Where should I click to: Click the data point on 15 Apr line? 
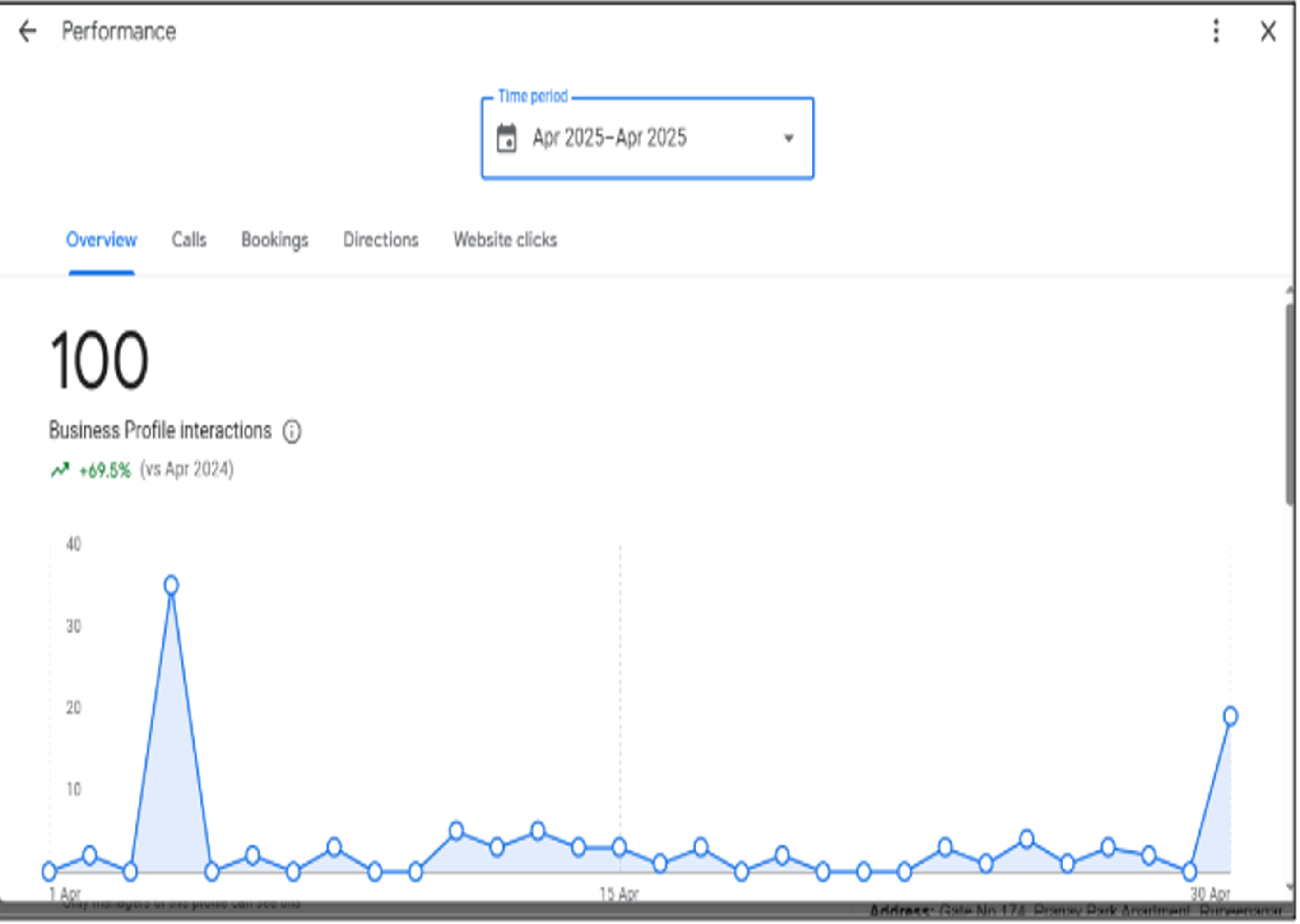point(619,847)
